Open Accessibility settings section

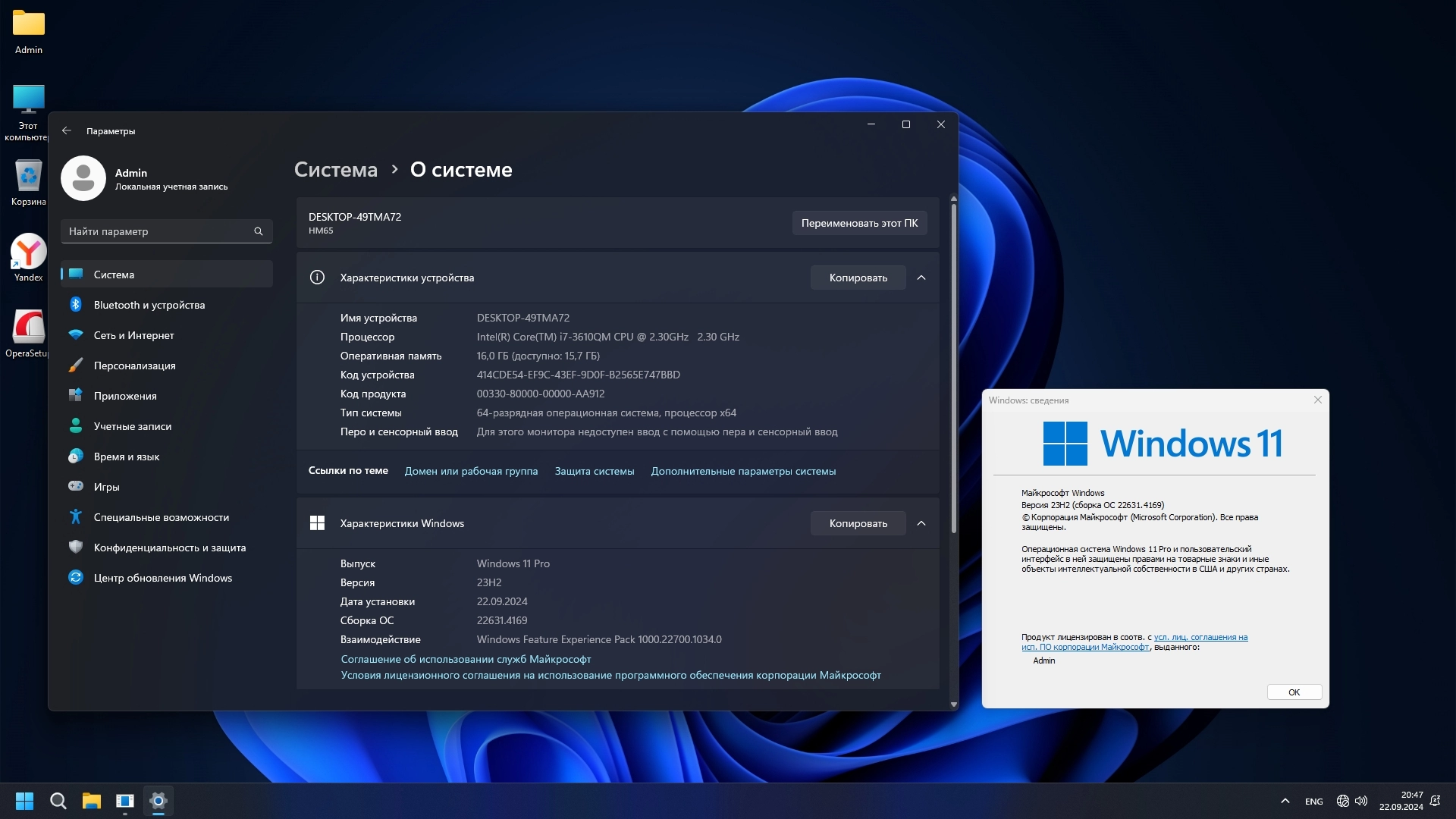161,517
